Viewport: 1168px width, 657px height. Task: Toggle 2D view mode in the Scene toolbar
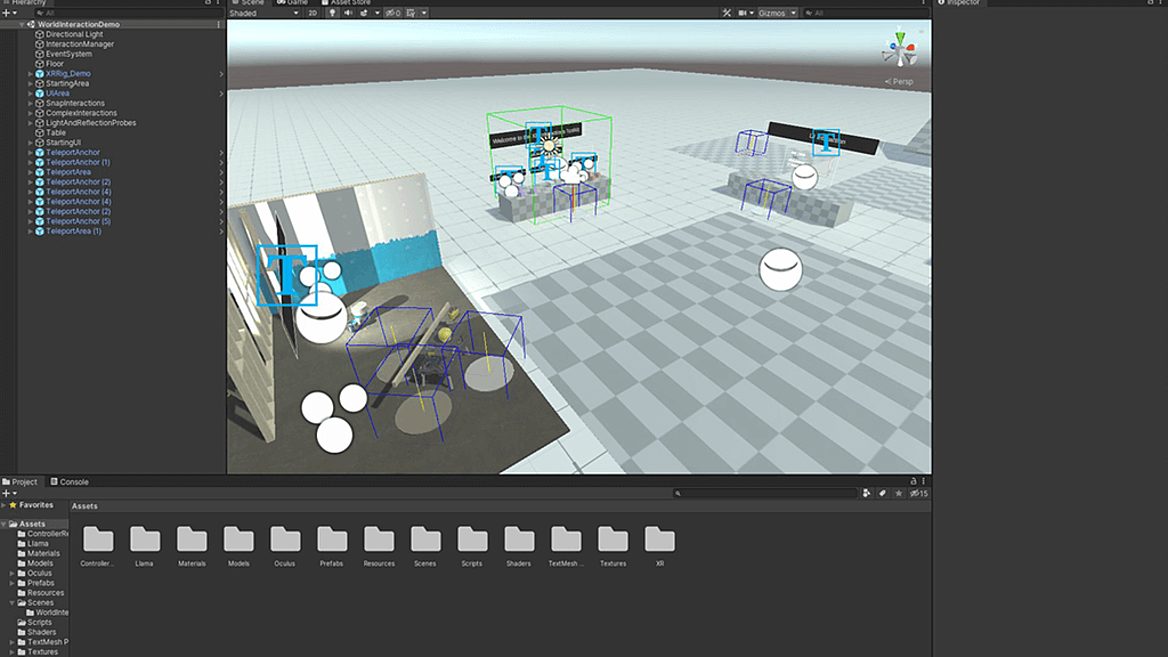(x=313, y=13)
